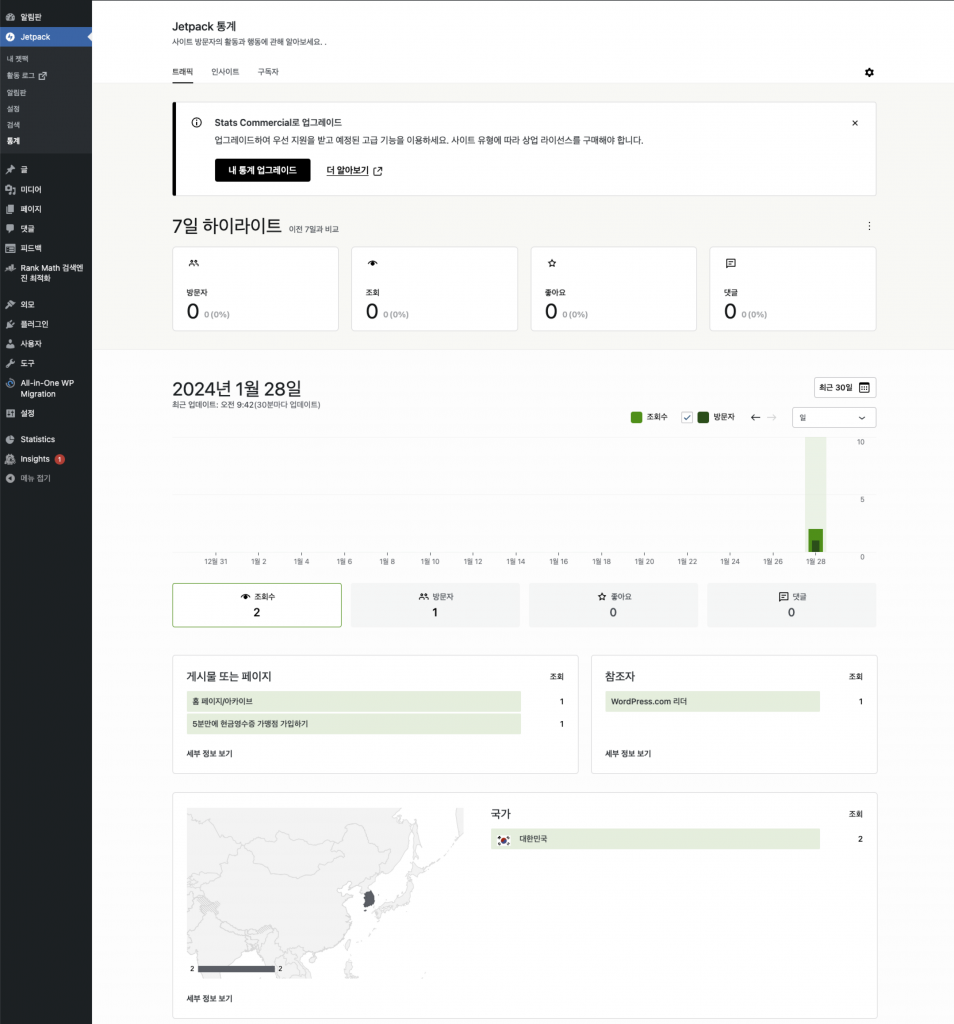Click the 더 알아보기 link
The height and width of the screenshot is (1024, 954).
click(x=354, y=170)
